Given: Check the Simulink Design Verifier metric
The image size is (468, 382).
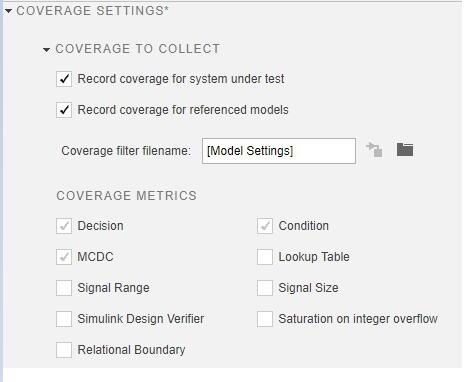Looking at the screenshot, I should click(64, 319).
